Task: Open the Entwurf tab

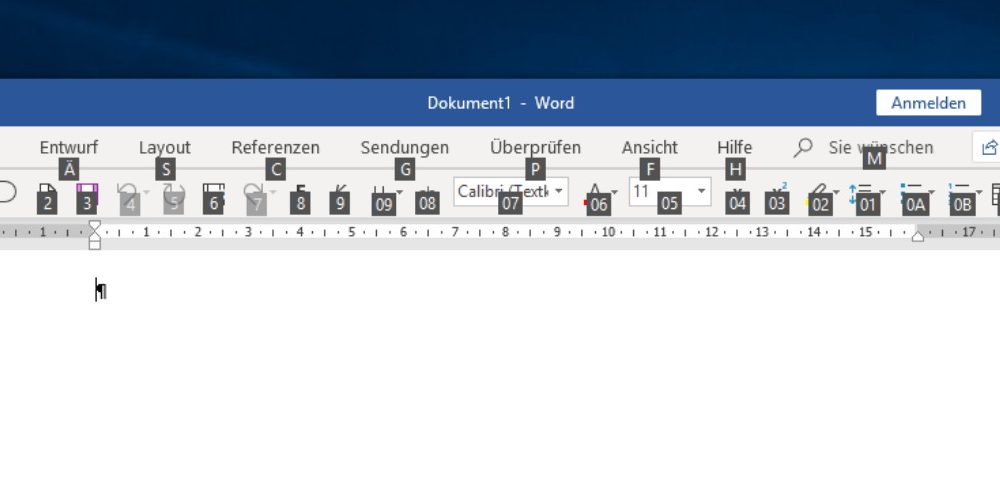Action: coord(69,147)
